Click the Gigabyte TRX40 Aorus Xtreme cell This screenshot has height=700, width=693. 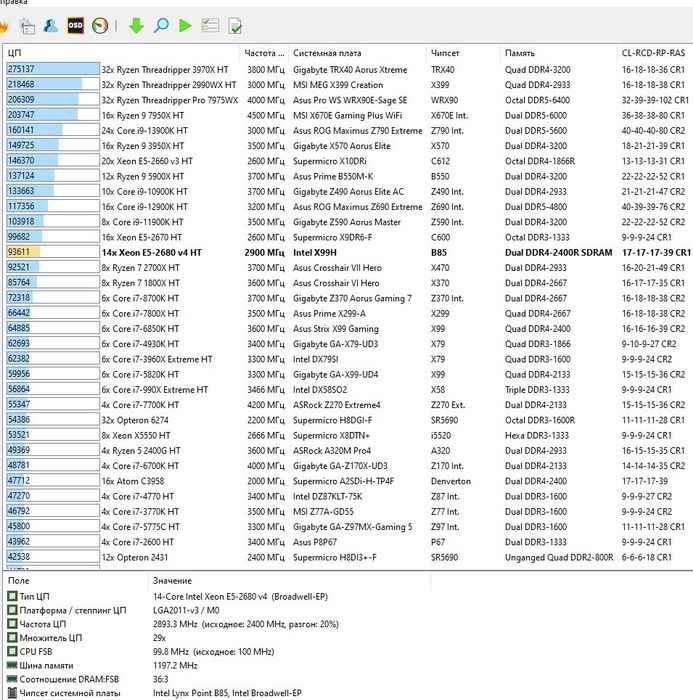[x=350, y=70]
